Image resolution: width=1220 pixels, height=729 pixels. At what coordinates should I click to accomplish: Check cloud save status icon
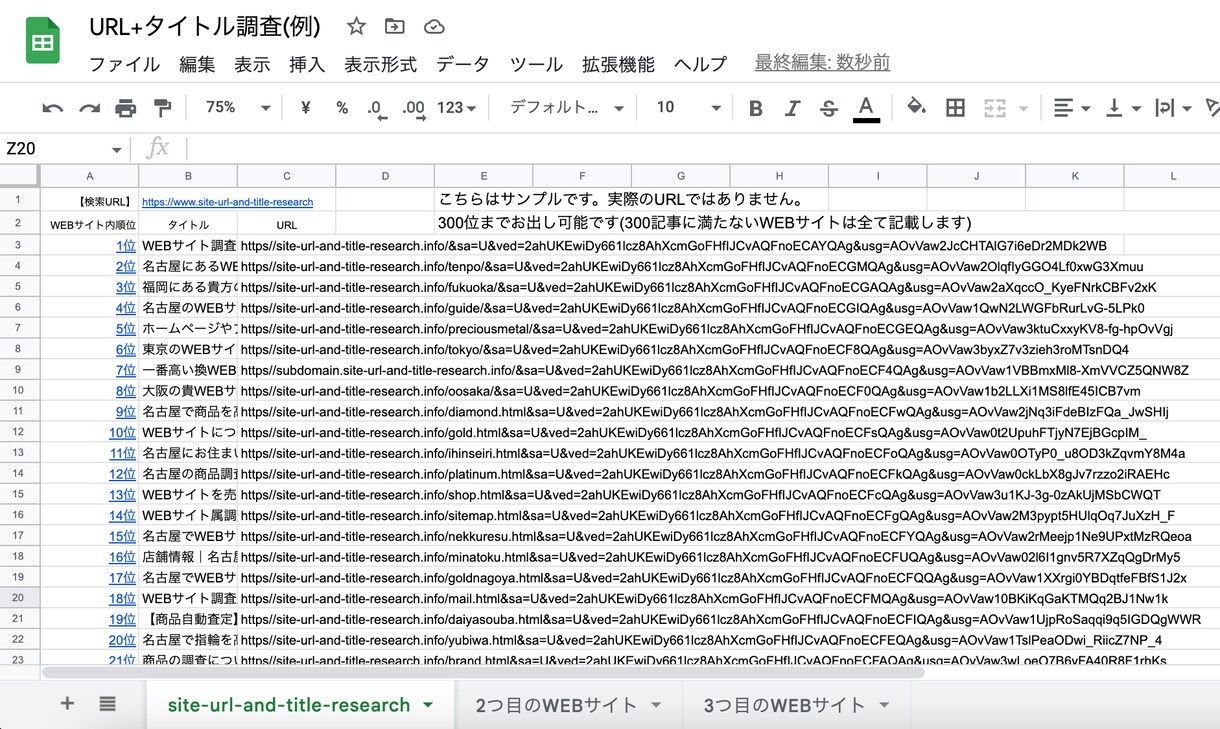[x=434, y=27]
